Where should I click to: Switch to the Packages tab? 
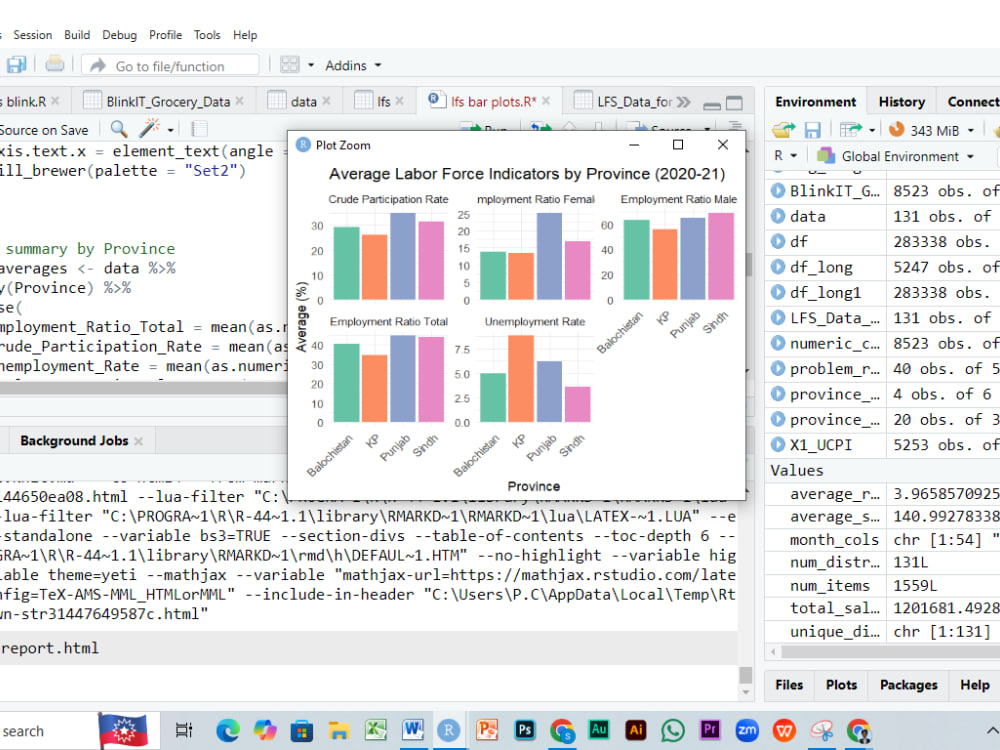(908, 684)
